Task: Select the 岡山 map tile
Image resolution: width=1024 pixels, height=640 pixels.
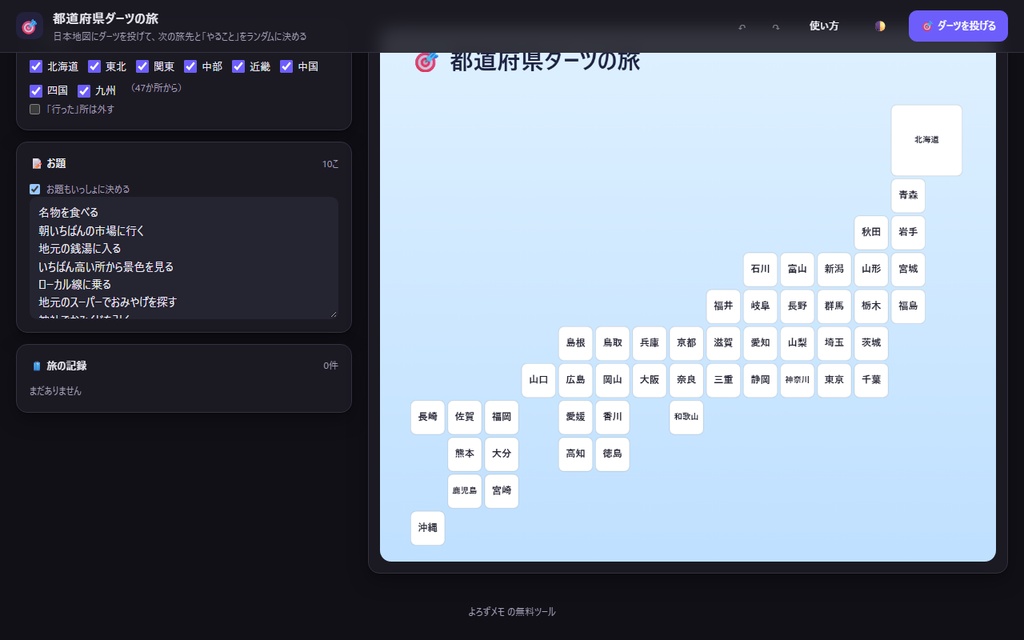Action: pos(613,380)
